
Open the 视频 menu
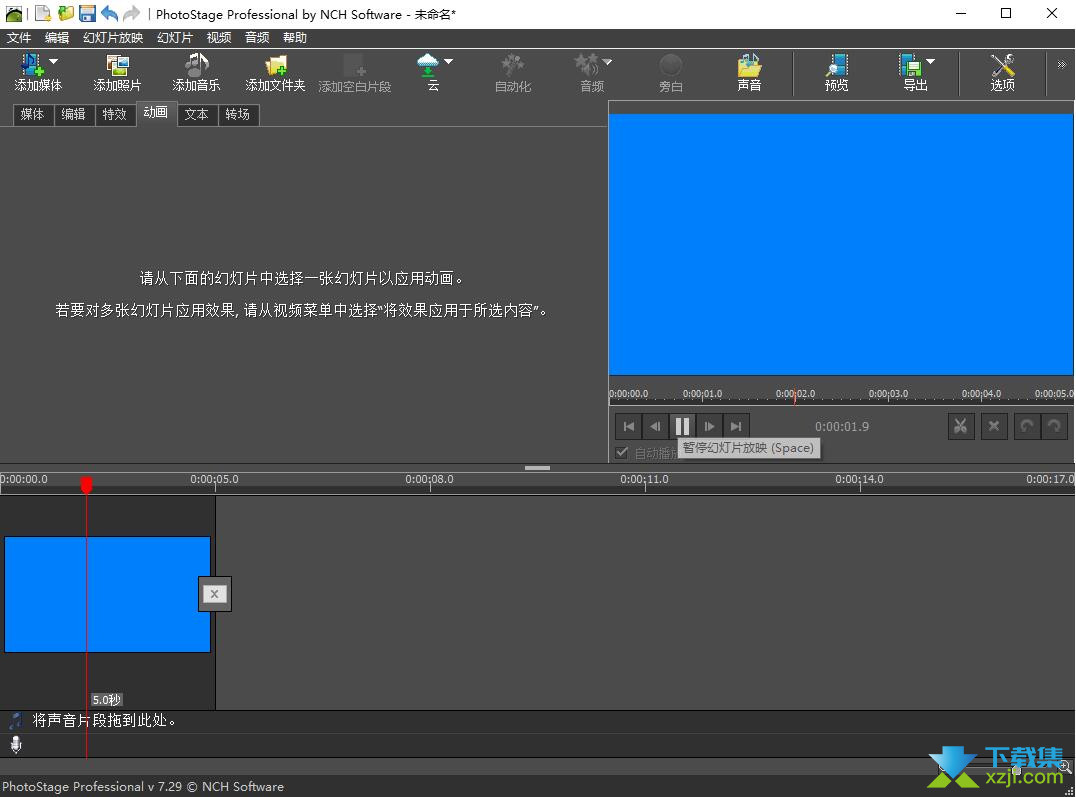219,38
